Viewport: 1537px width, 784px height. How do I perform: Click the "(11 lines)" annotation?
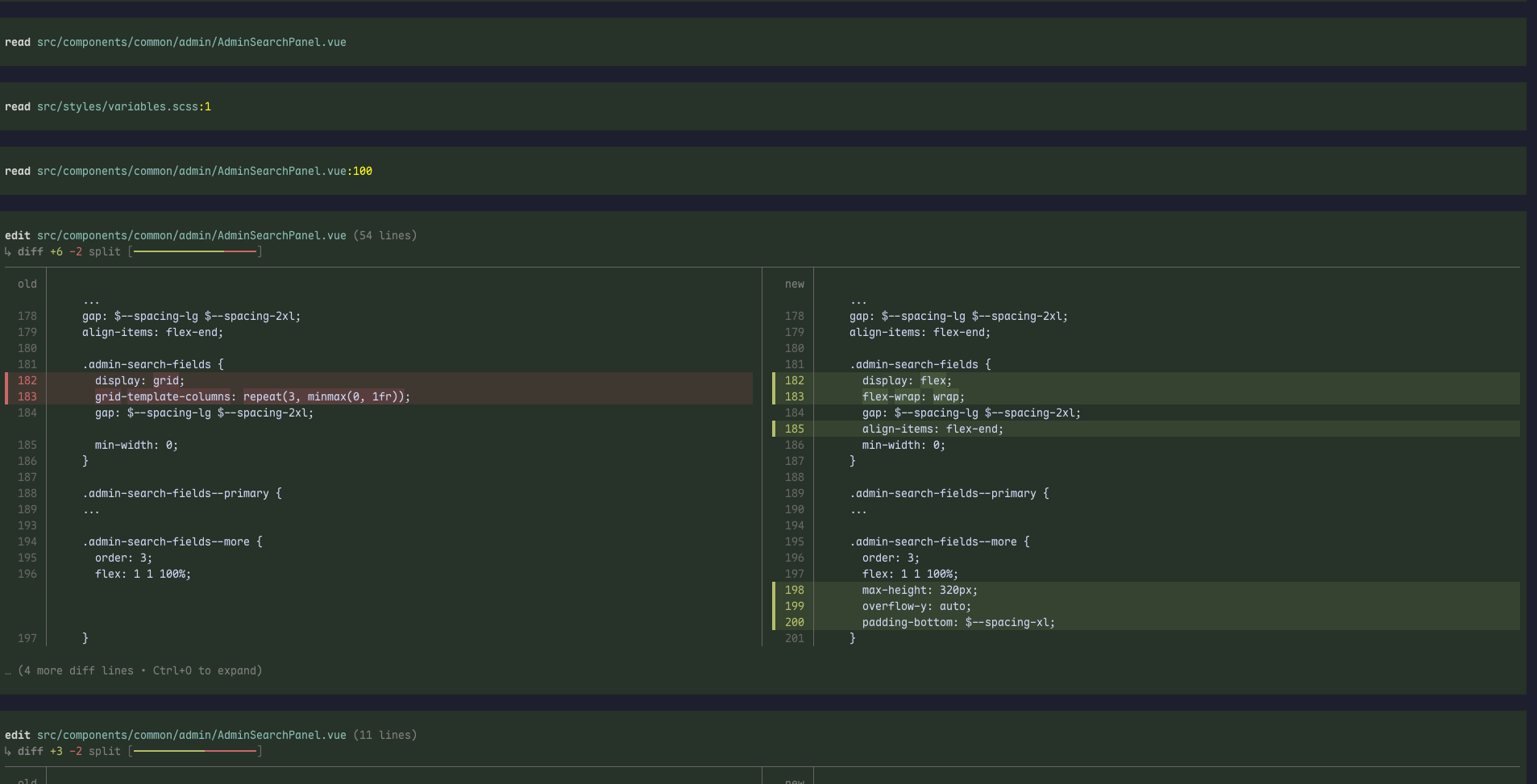click(x=385, y=735)
